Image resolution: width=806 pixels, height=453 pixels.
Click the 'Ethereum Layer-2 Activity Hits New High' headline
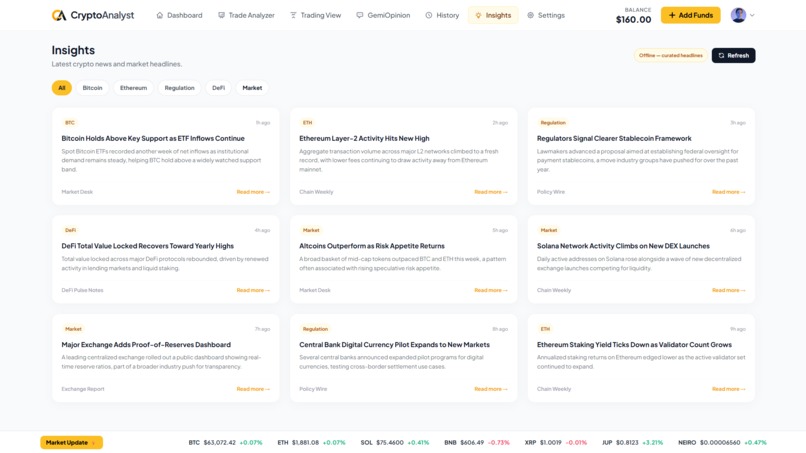coord(364,138)
